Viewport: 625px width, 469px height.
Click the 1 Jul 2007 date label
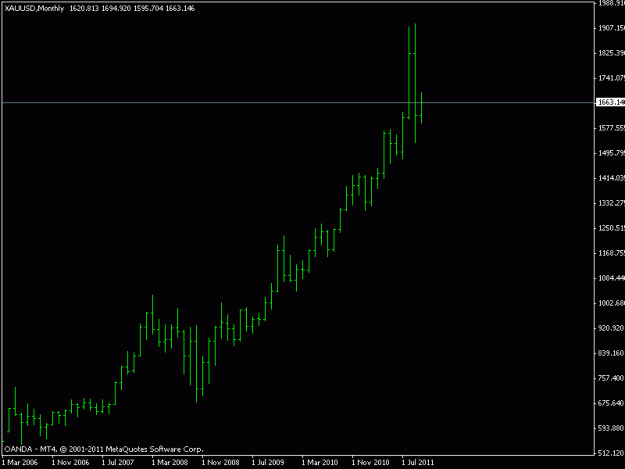pos(118,462)
